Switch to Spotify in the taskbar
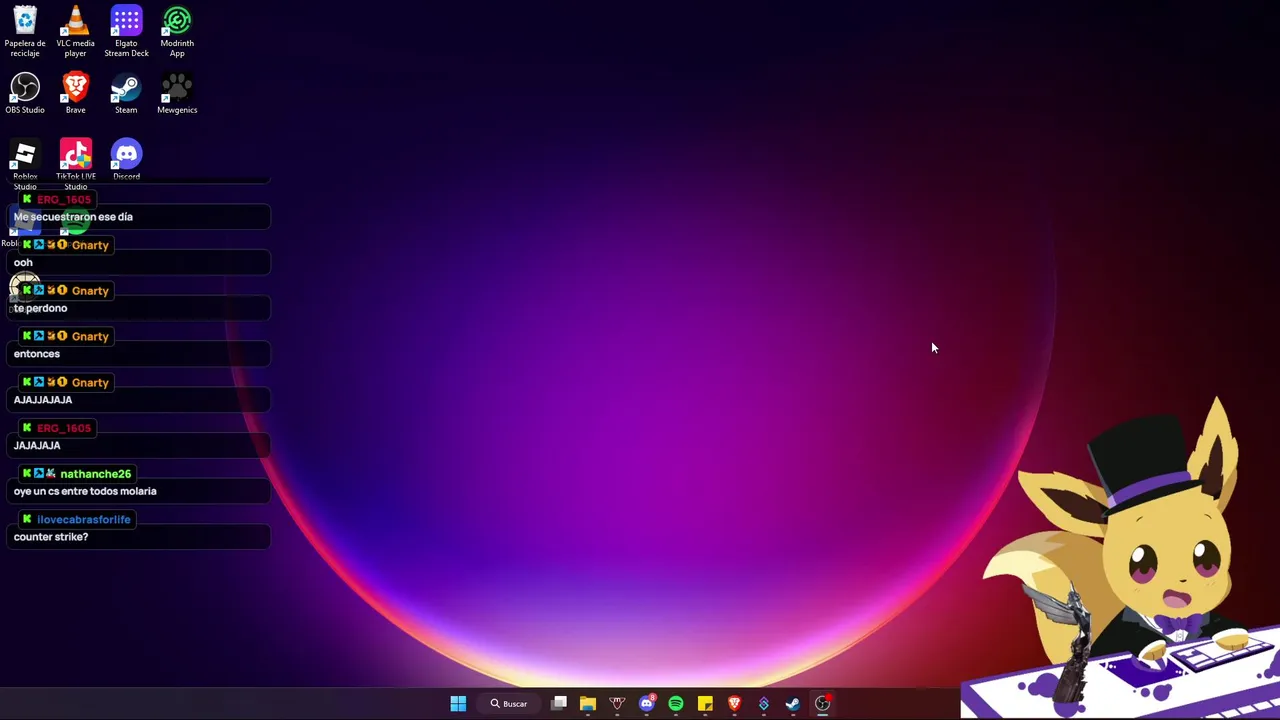1280x720 pixels. [x=676, y=704]
